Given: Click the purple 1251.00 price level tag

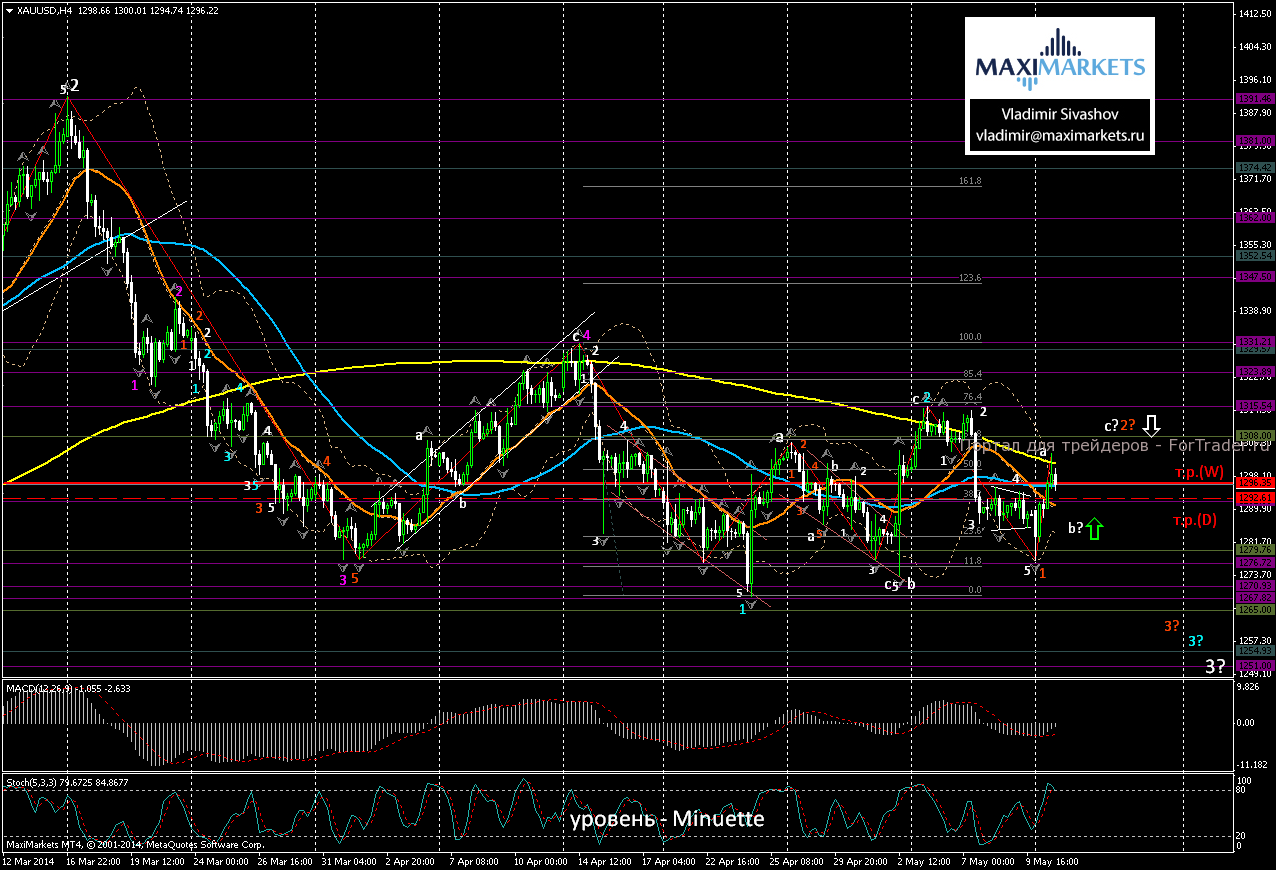Looking at the screenshot, I should pyautogui.click(x=1255, y=665).
